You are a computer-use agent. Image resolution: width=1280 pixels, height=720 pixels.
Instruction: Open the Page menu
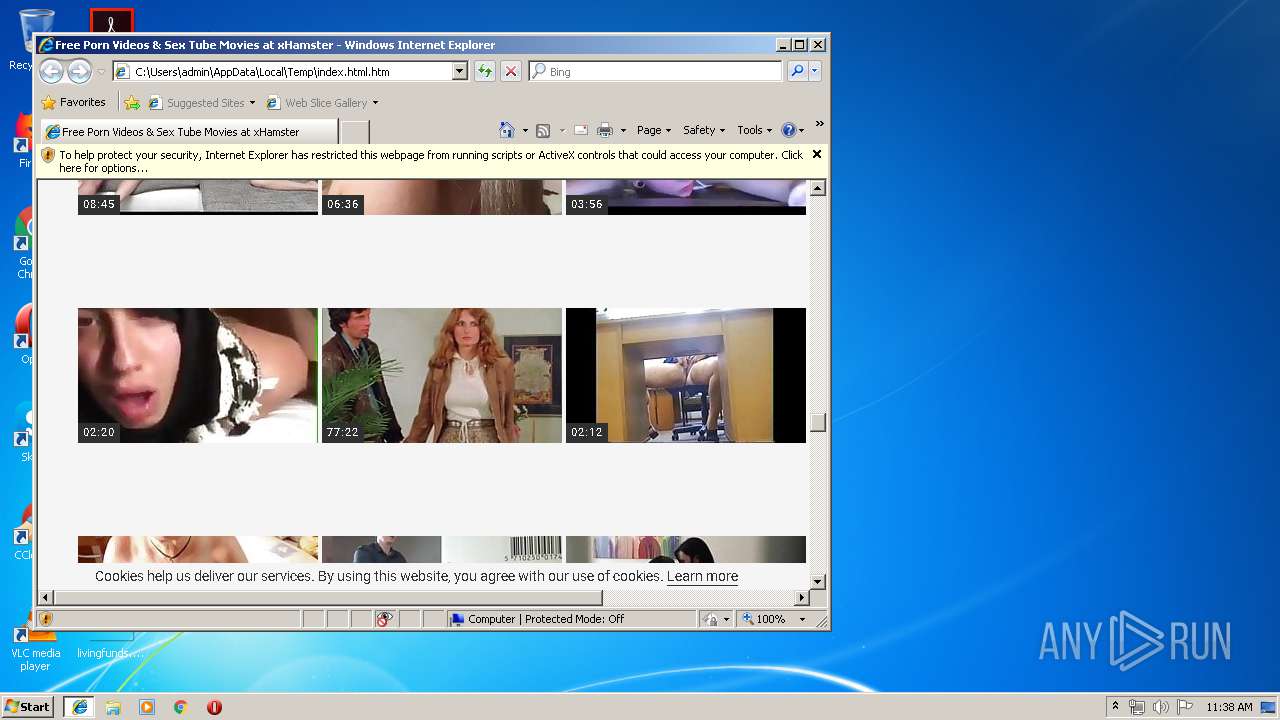[x=654, y=130]
